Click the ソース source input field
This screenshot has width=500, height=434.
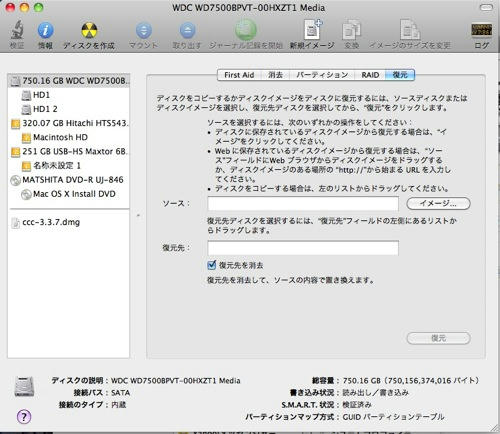click(303, 203)
